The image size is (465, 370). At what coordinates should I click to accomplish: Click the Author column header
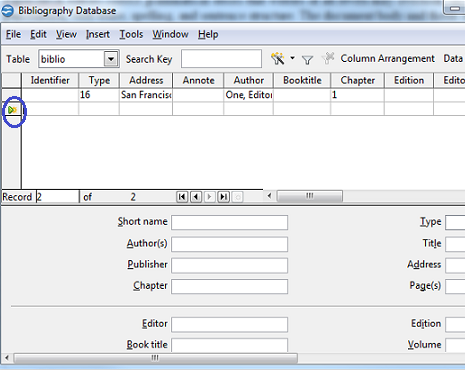(249, 80)
